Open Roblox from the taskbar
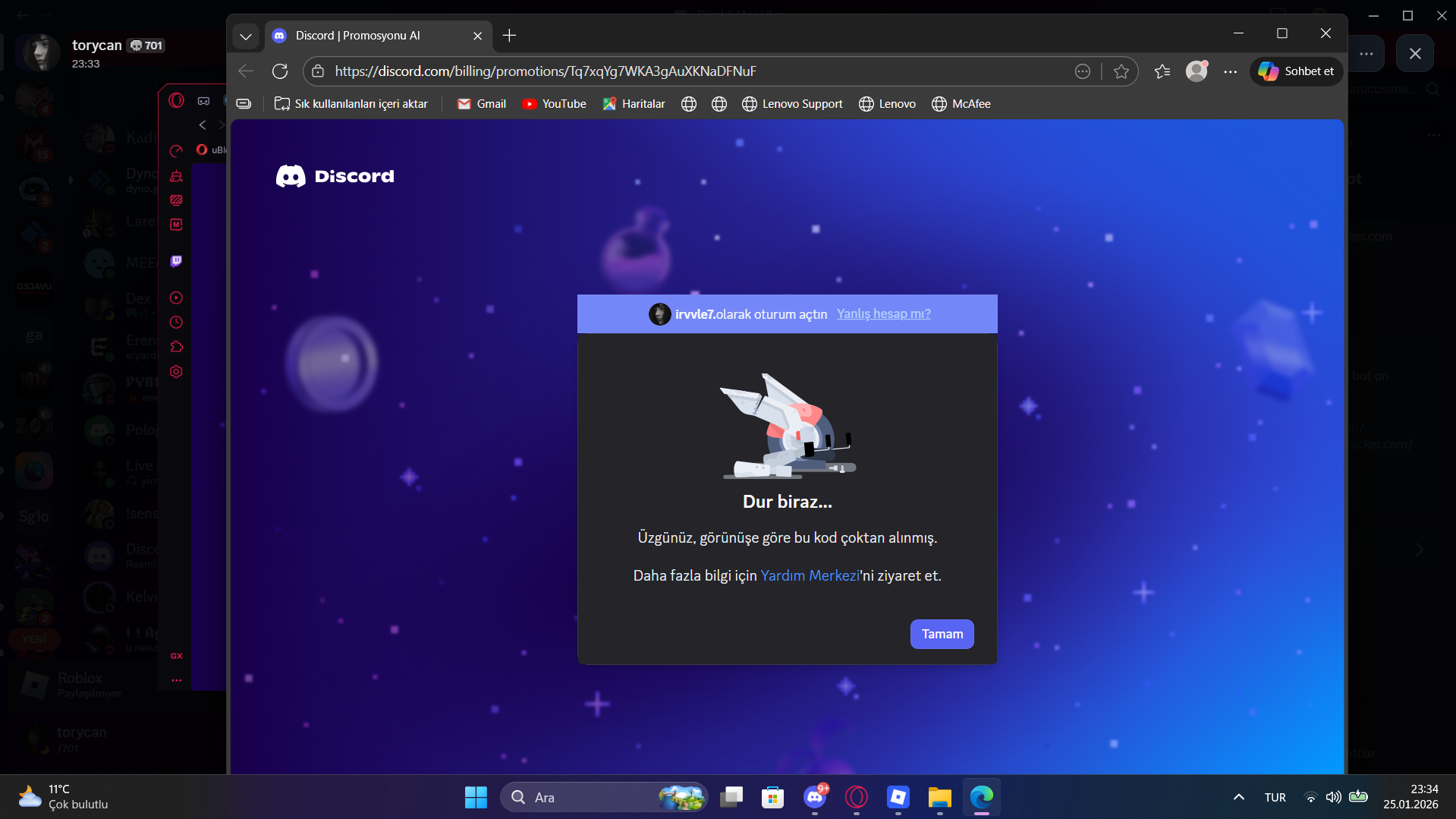The image size is (1456, 819). 898,797
